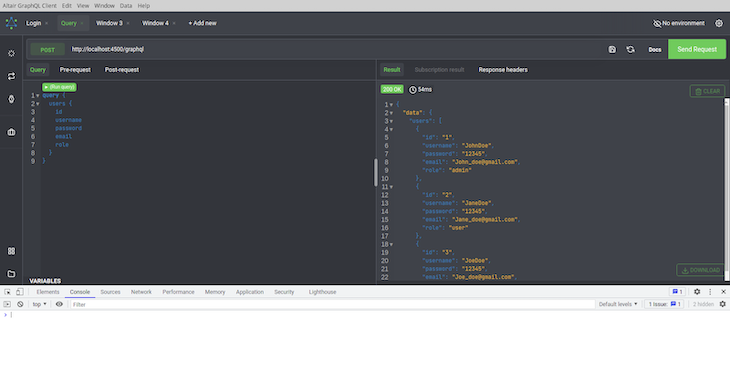Add a new window tab
Viewport: 730px width, 382px height.
pyautogui.click(x=203, y=23)
